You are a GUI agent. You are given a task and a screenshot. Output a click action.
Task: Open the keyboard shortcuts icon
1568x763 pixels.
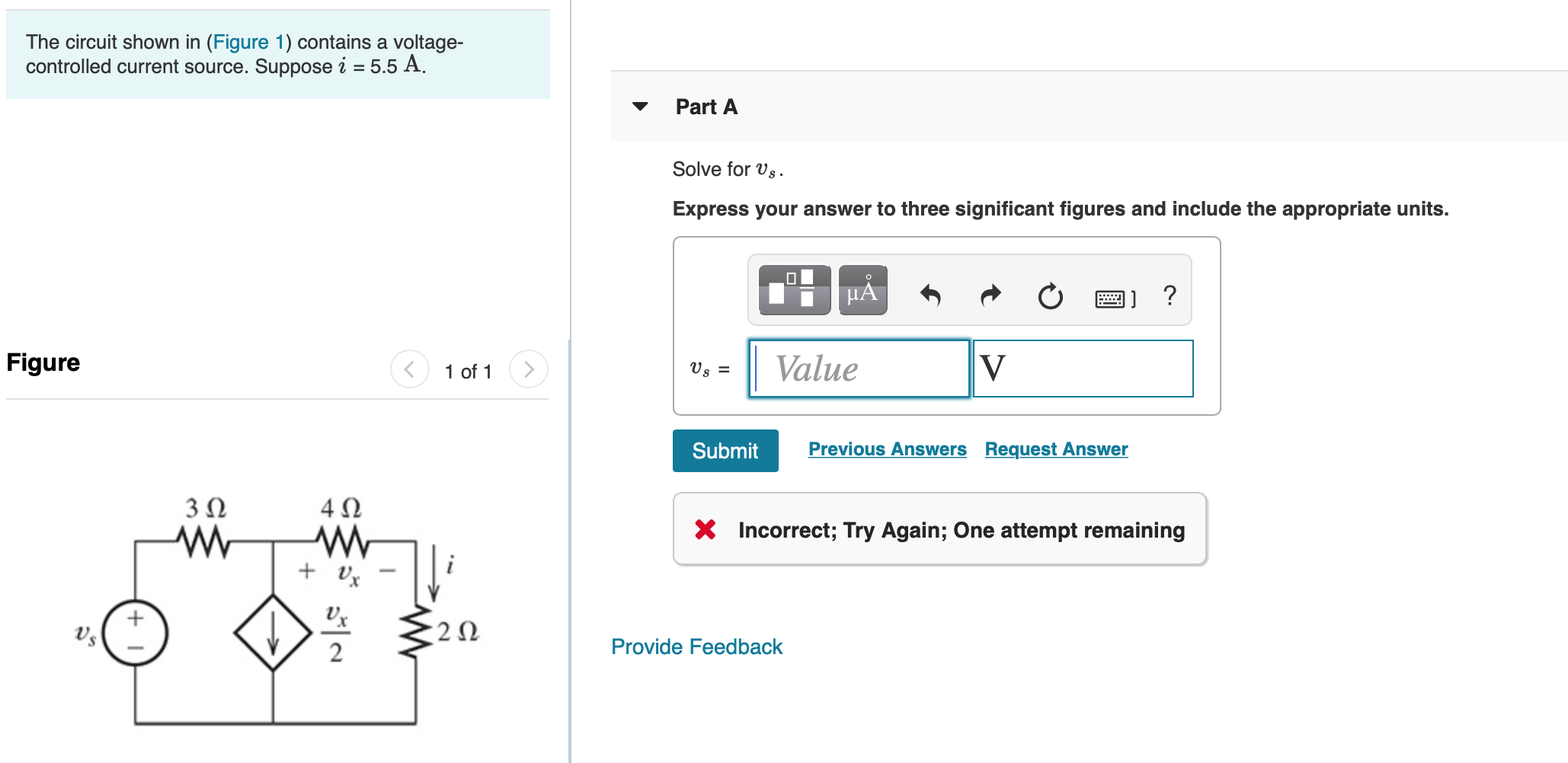tap(1111, 297)
